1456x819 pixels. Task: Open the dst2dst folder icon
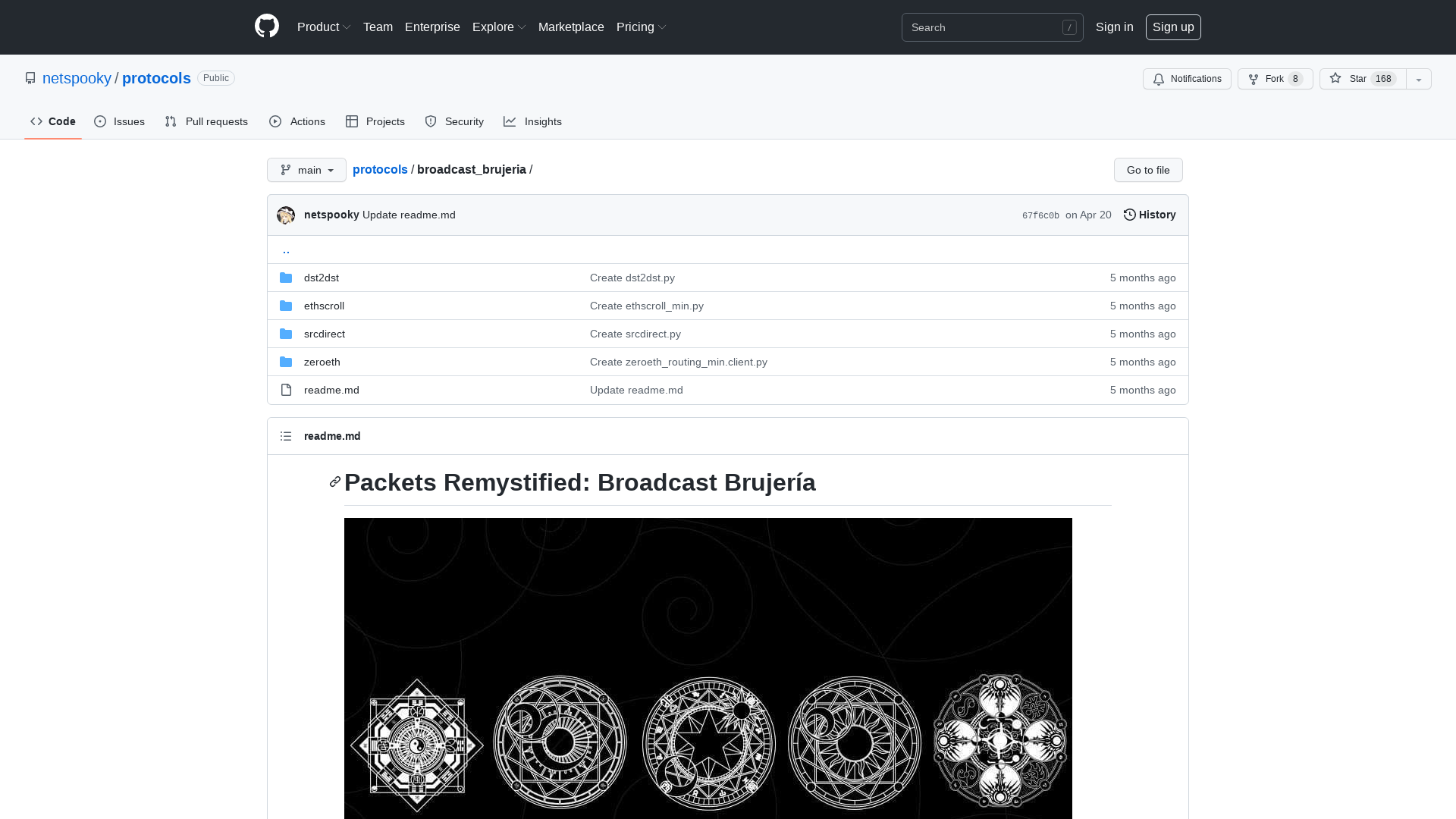pyautogui.click(x=286, y=278)
